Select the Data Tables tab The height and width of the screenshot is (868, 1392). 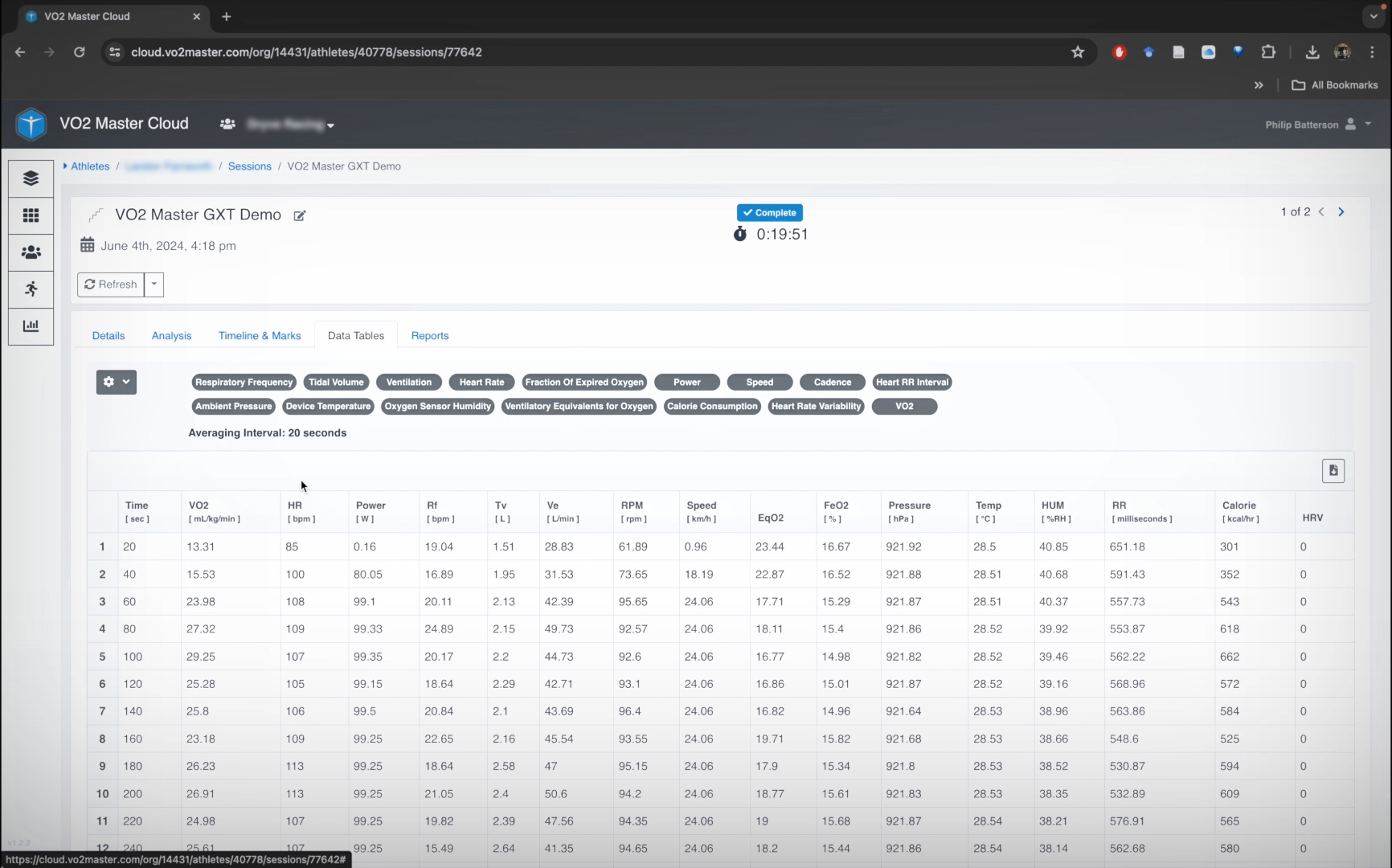356,336
